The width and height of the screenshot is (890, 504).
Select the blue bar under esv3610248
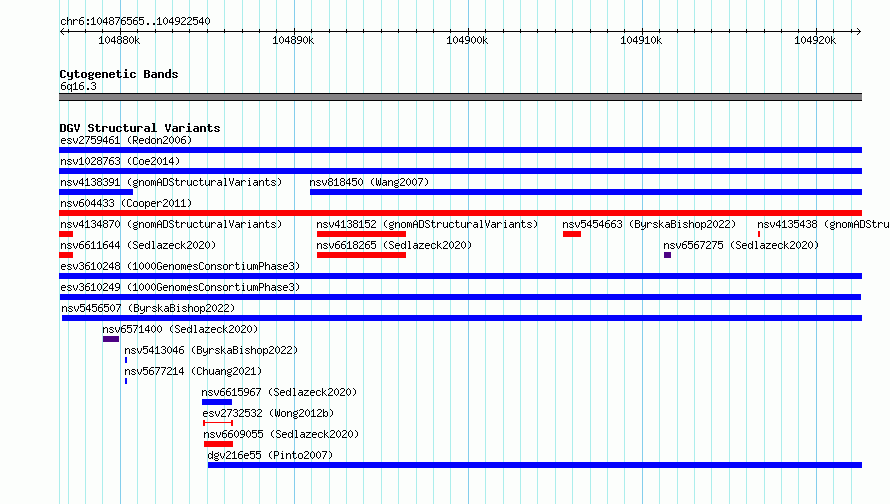(x=460, y=276)
